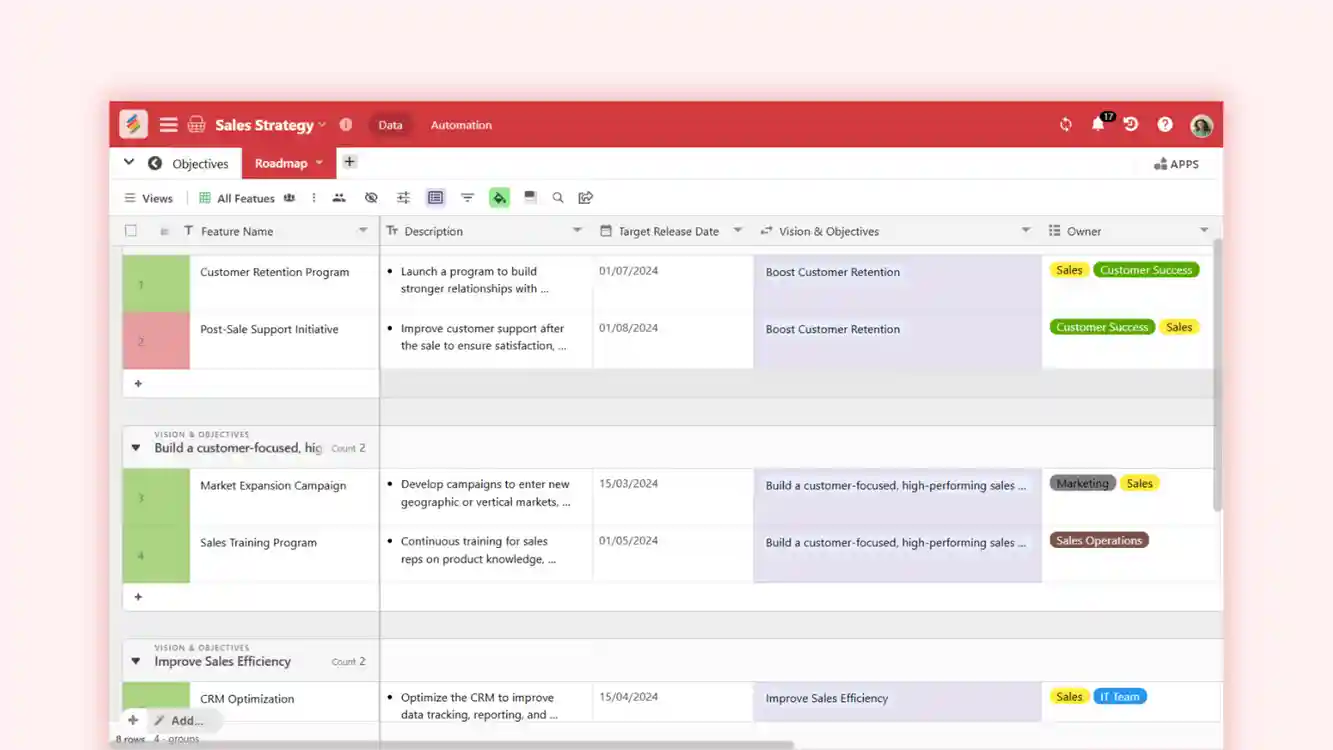Switch to the Objectives table tab

click(x=199, y=163)
